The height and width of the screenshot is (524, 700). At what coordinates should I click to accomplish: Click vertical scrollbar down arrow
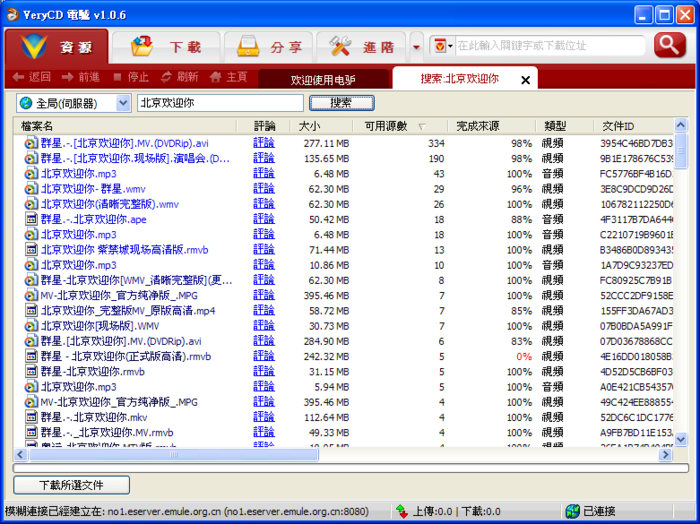click(680, 439)
